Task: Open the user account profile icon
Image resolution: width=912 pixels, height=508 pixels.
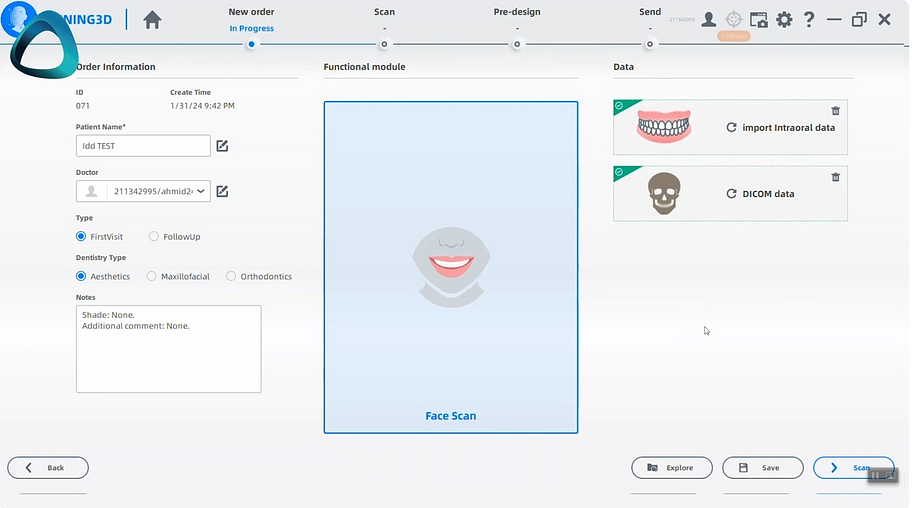Action: [x=708, y=19]
